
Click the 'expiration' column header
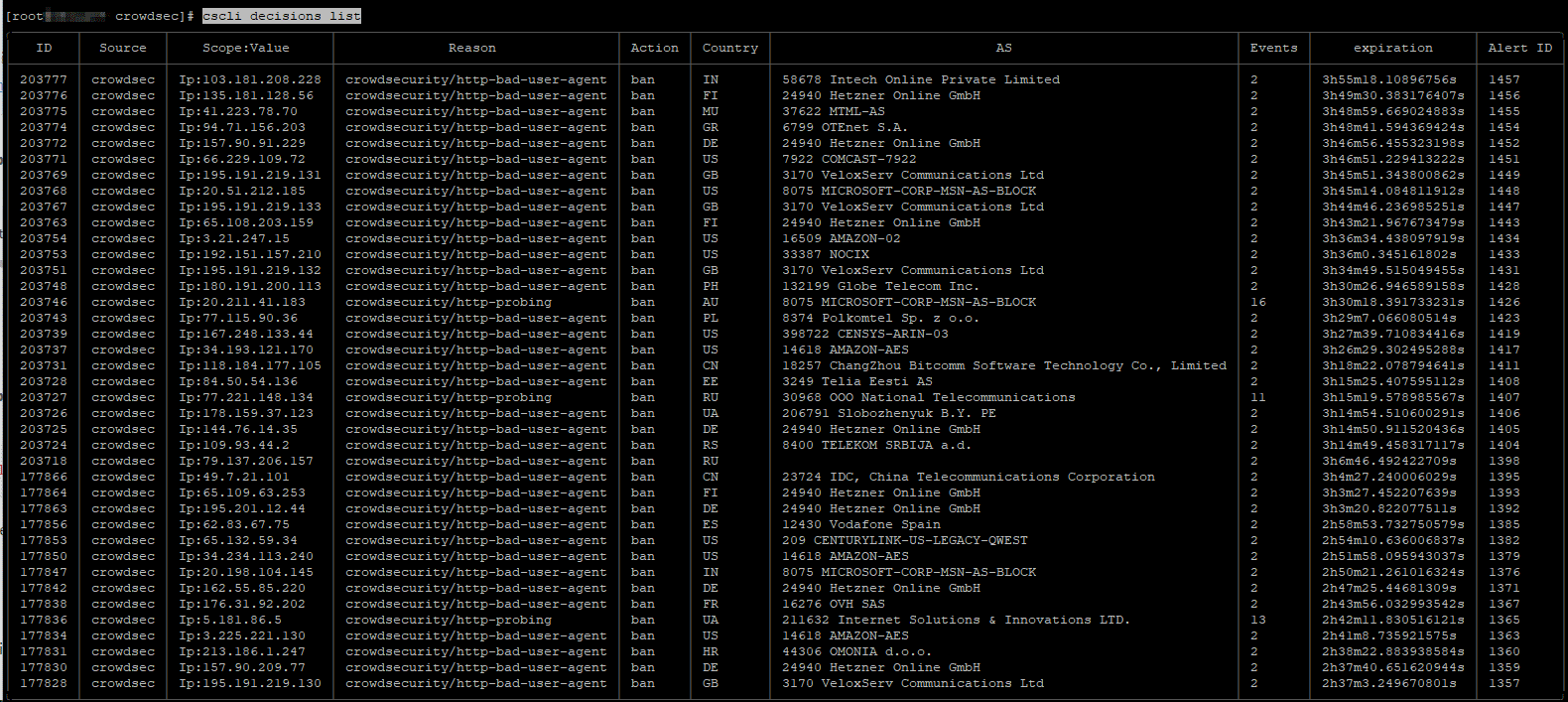(x=1392, y=48)
